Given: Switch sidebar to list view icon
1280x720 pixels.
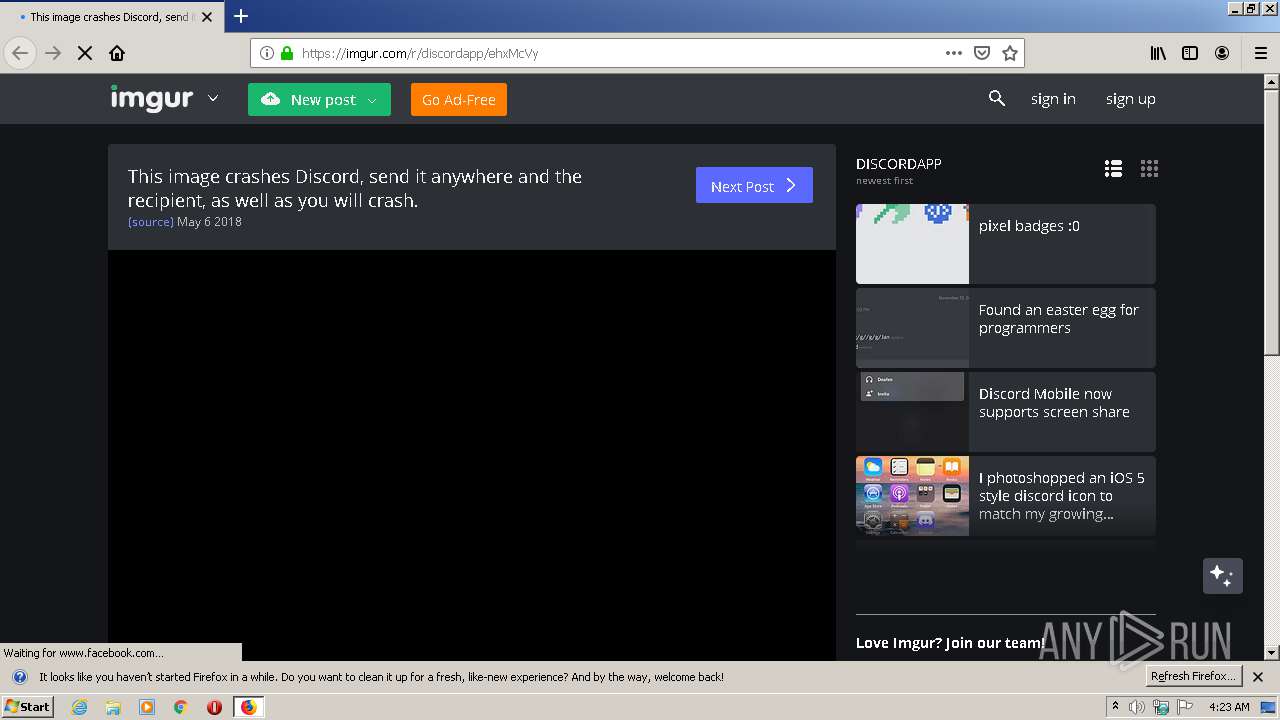Looking at the screenshot, I should point(1113,169).
